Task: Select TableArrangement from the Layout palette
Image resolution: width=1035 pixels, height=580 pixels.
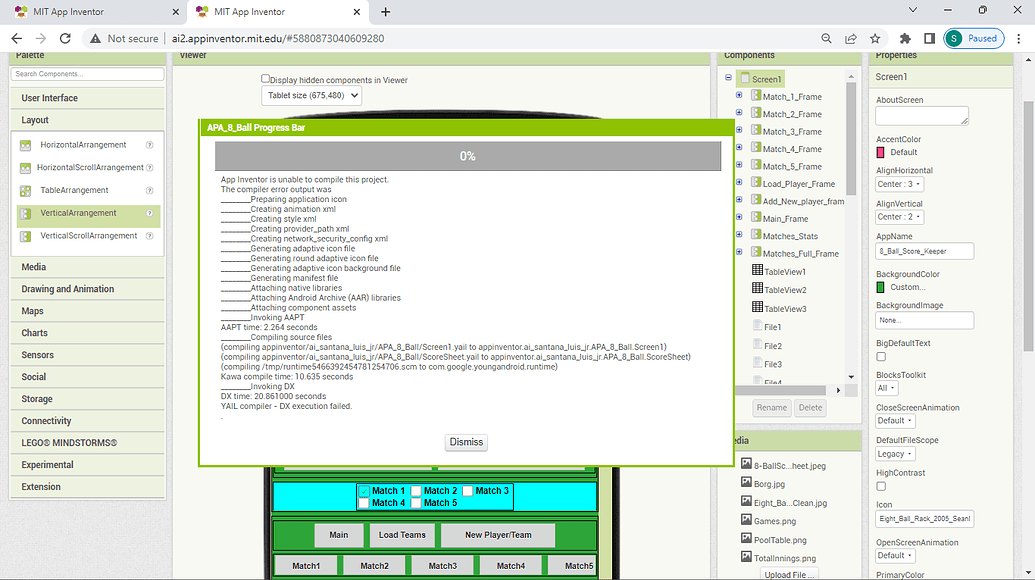Action: tap(80, 190)
